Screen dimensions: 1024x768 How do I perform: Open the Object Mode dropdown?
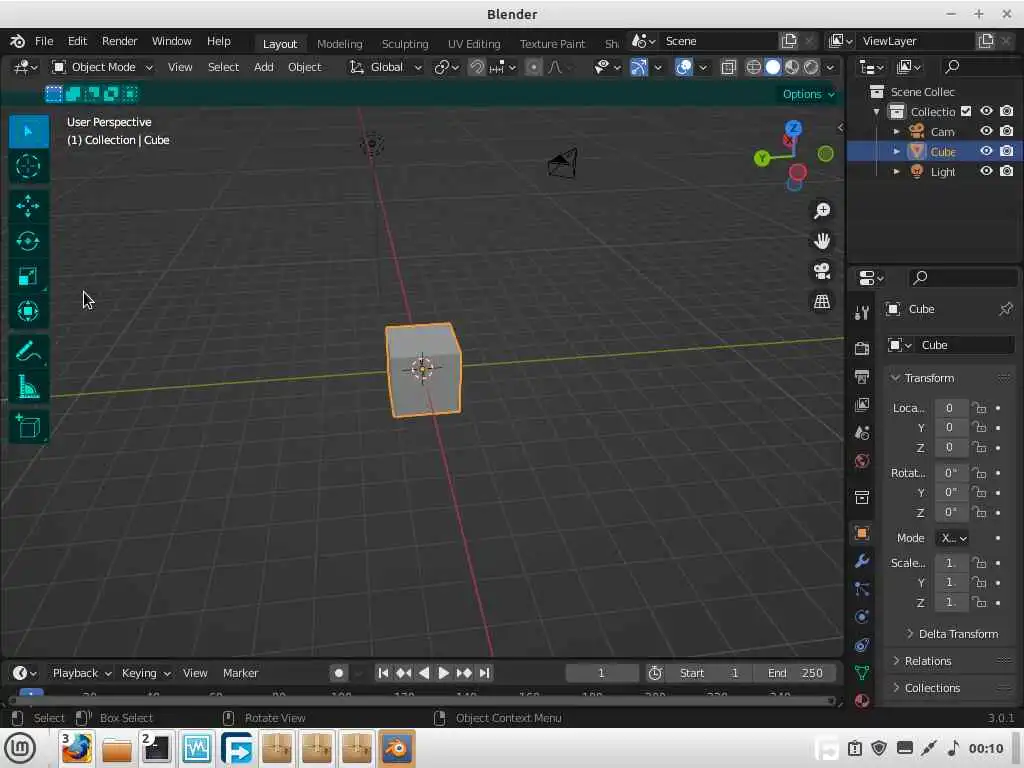click(103, 67)
